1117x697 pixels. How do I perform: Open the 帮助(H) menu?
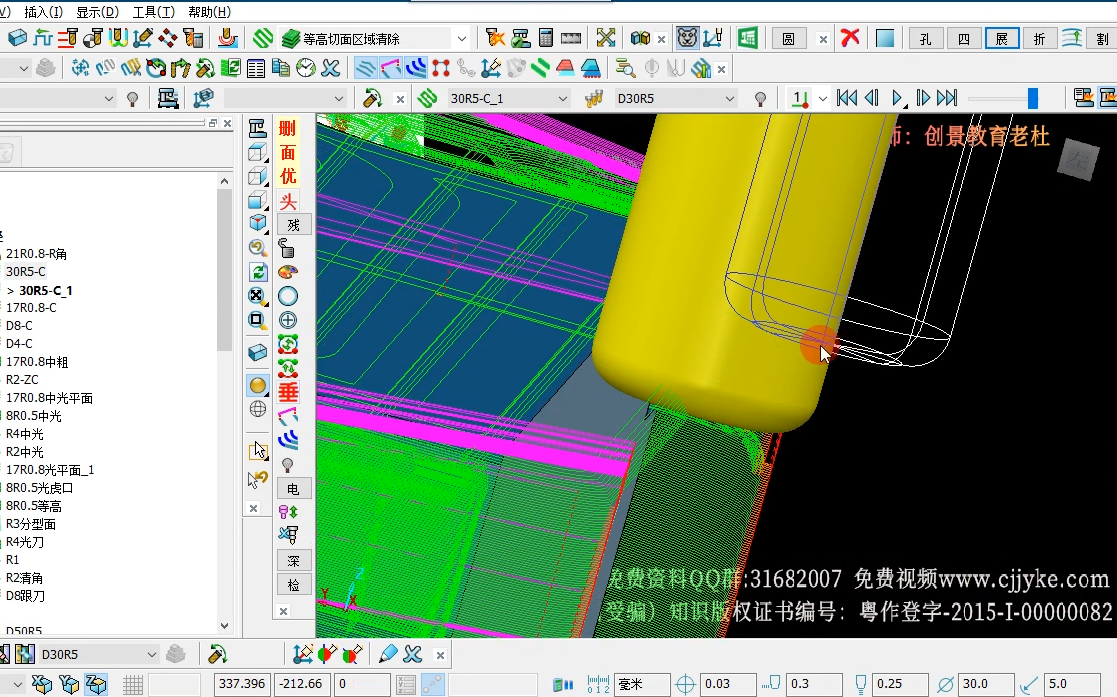point(209,12)
